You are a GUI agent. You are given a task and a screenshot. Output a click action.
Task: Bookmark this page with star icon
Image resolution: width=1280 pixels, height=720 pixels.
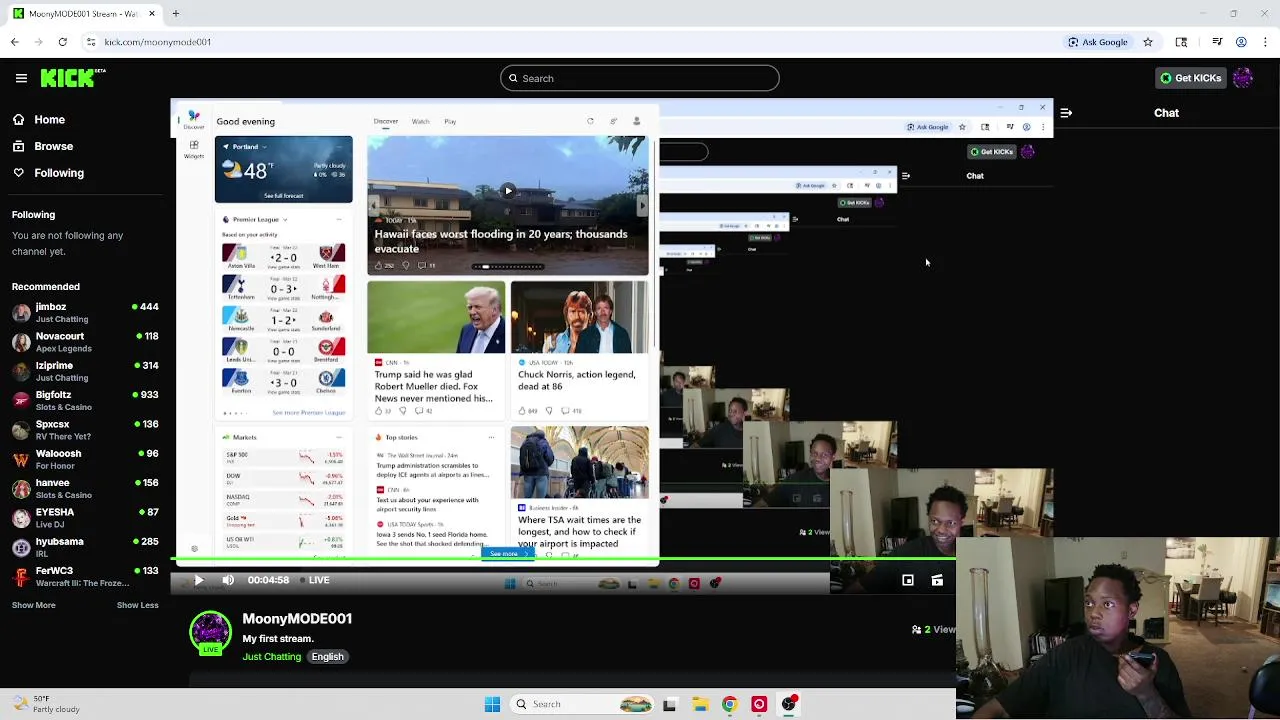pyautogui.click(x=1148, y=42)
